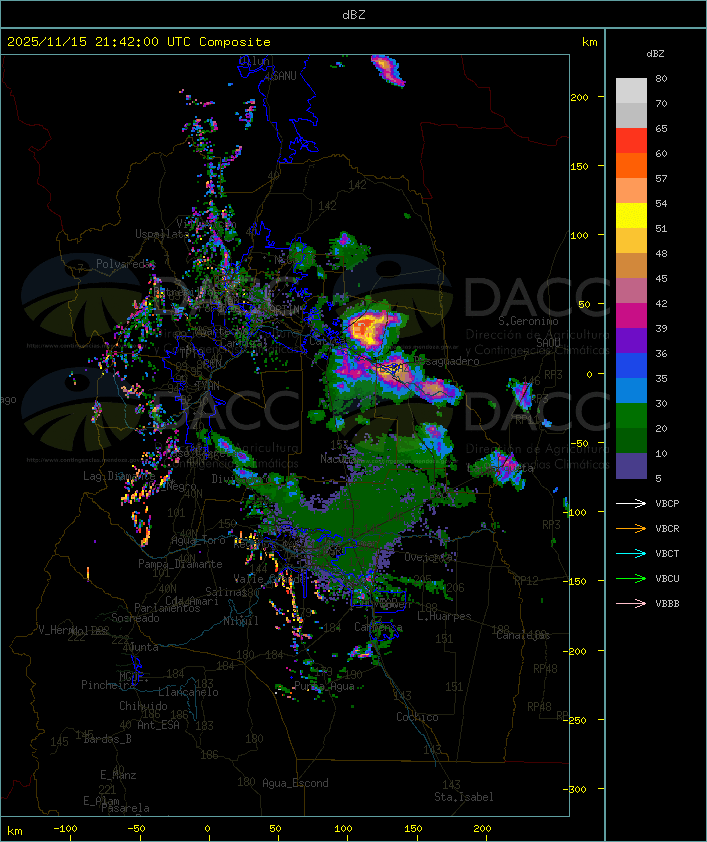Select the yellow 51 dBZ color swatch
Screen dimensions: 707x842
pyautogui.click(x=631, y=216)
